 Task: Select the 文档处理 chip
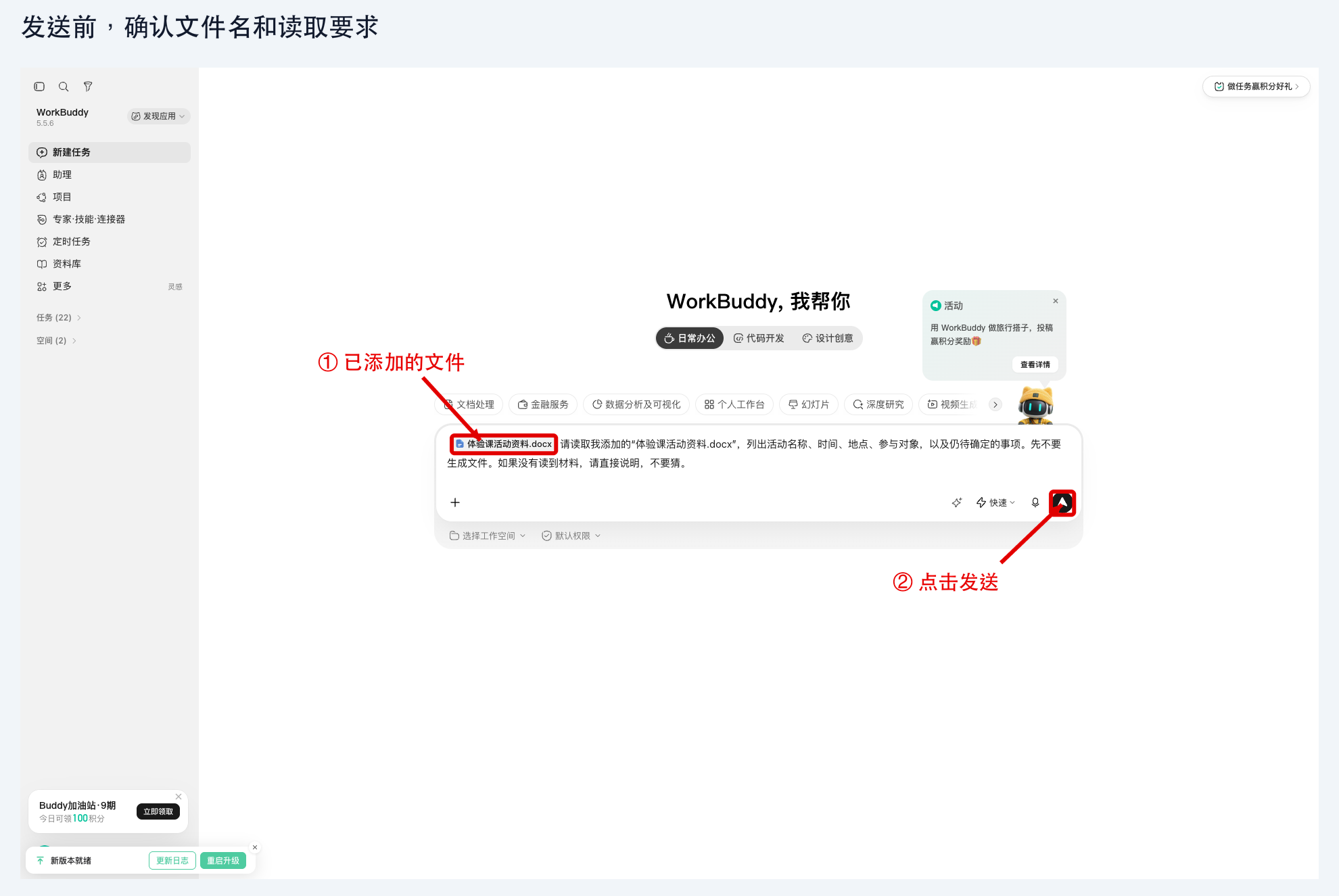pyautogui.click(x=469, y=404)
